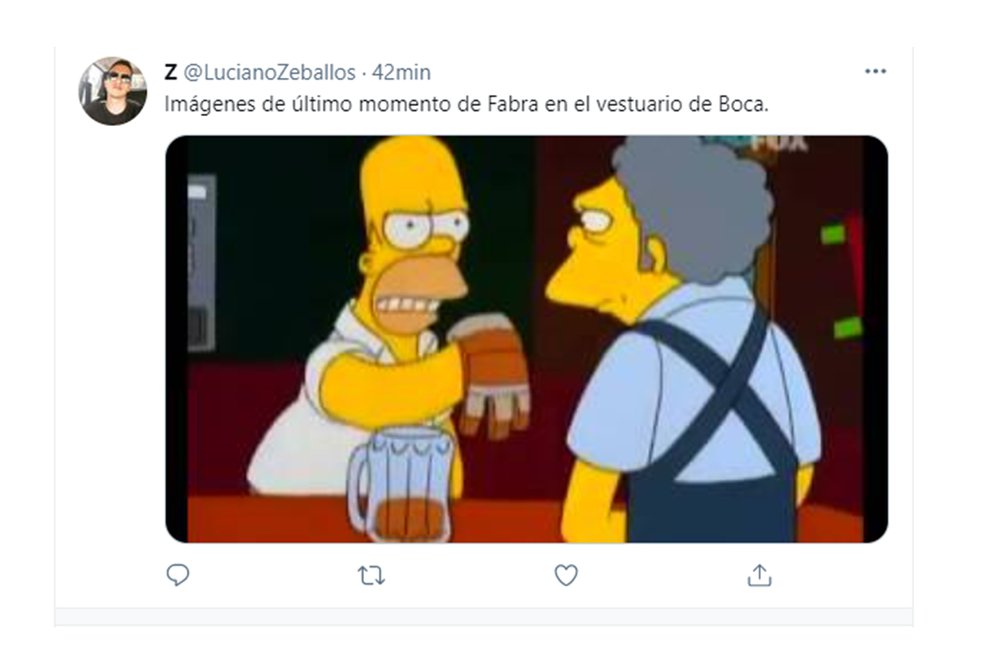Retweet this post using the arrows icon
This screenshot has height=661, width=992.
point(371,576)
